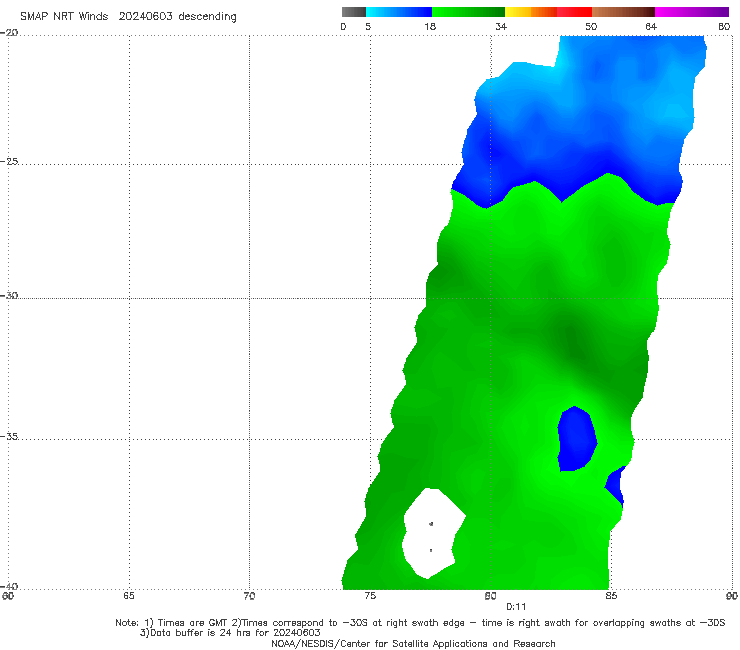
Task: Click the swath time label 'D:11'
Action: (x=516, y=607)
